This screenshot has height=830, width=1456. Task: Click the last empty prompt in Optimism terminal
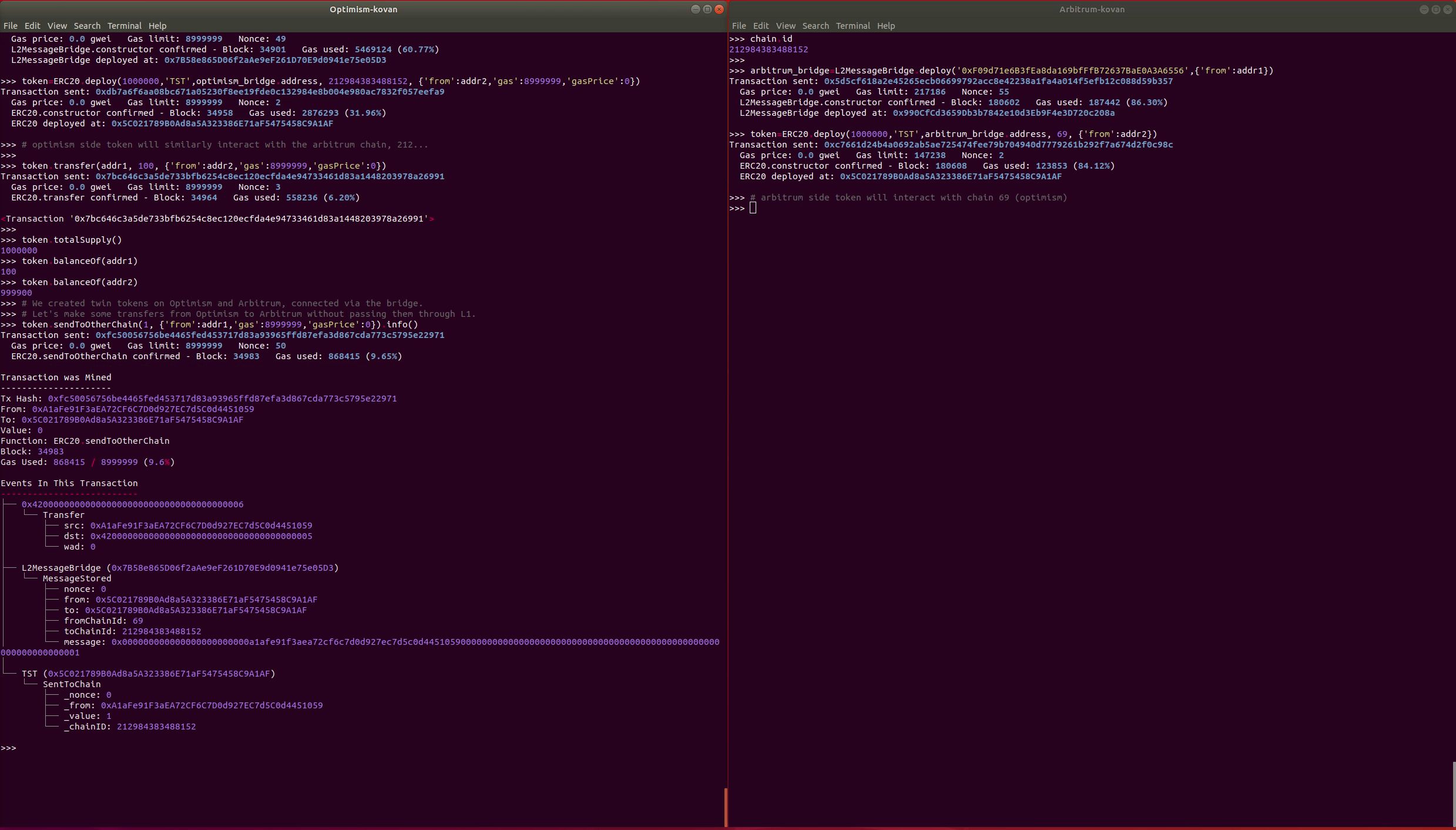[8, 748]
